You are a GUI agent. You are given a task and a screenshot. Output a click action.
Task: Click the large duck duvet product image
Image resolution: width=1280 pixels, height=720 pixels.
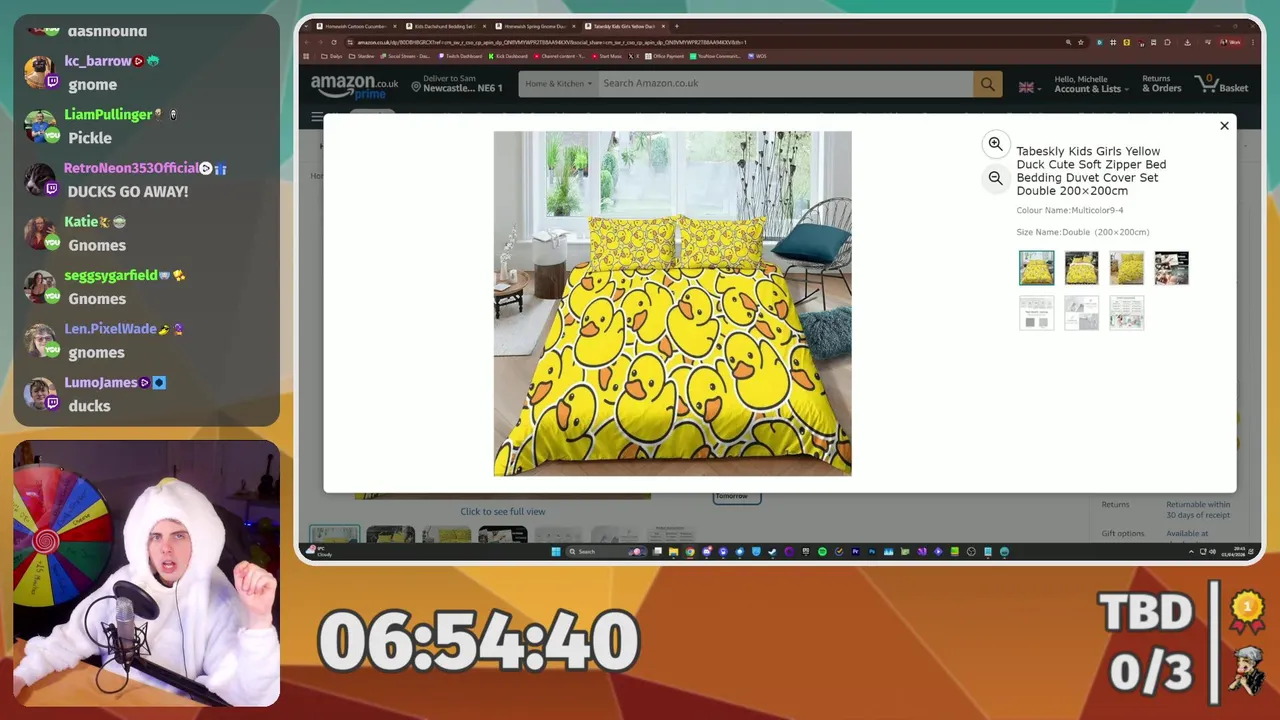(x=672, y=303)
